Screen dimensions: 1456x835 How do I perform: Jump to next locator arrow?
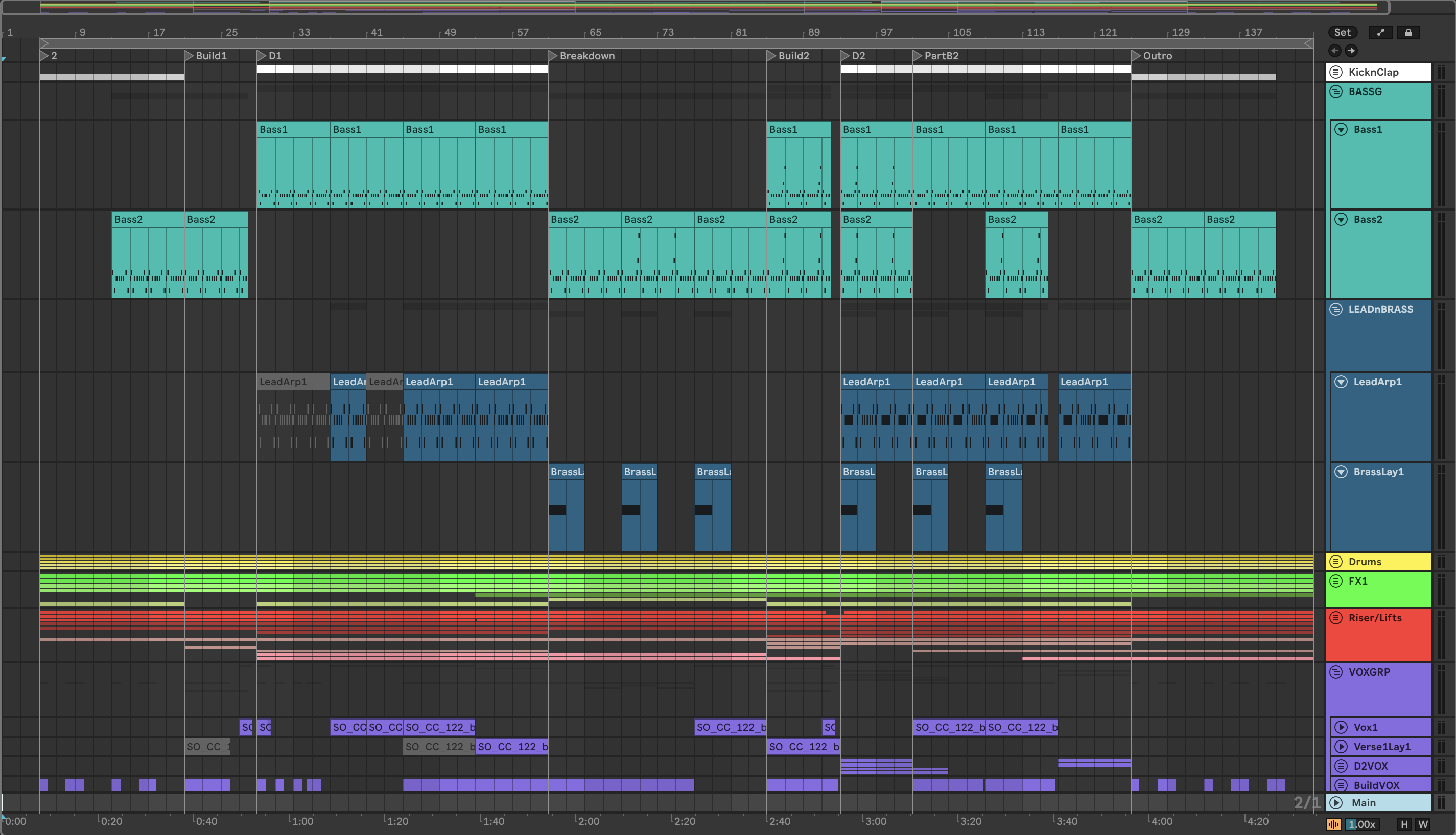(1351, 51)
